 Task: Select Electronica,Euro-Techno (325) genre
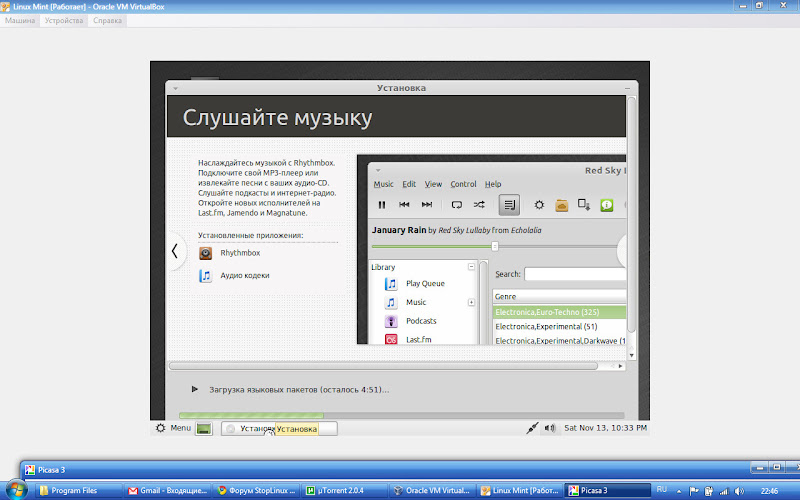559,312
